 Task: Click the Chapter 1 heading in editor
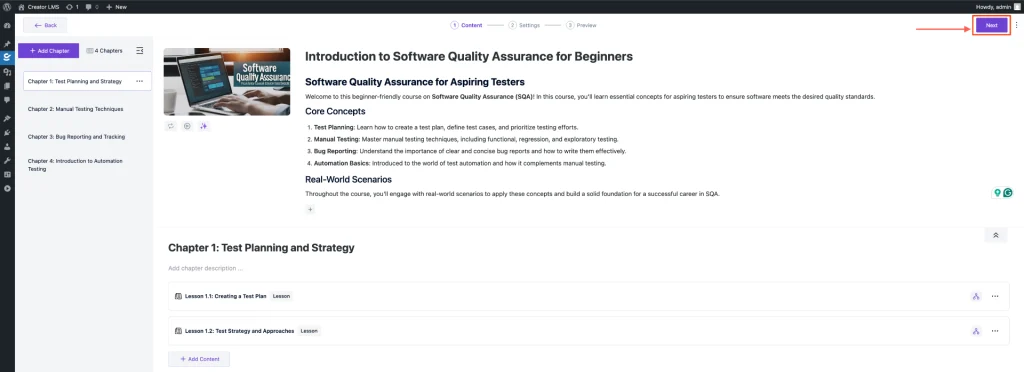point(261,248)
